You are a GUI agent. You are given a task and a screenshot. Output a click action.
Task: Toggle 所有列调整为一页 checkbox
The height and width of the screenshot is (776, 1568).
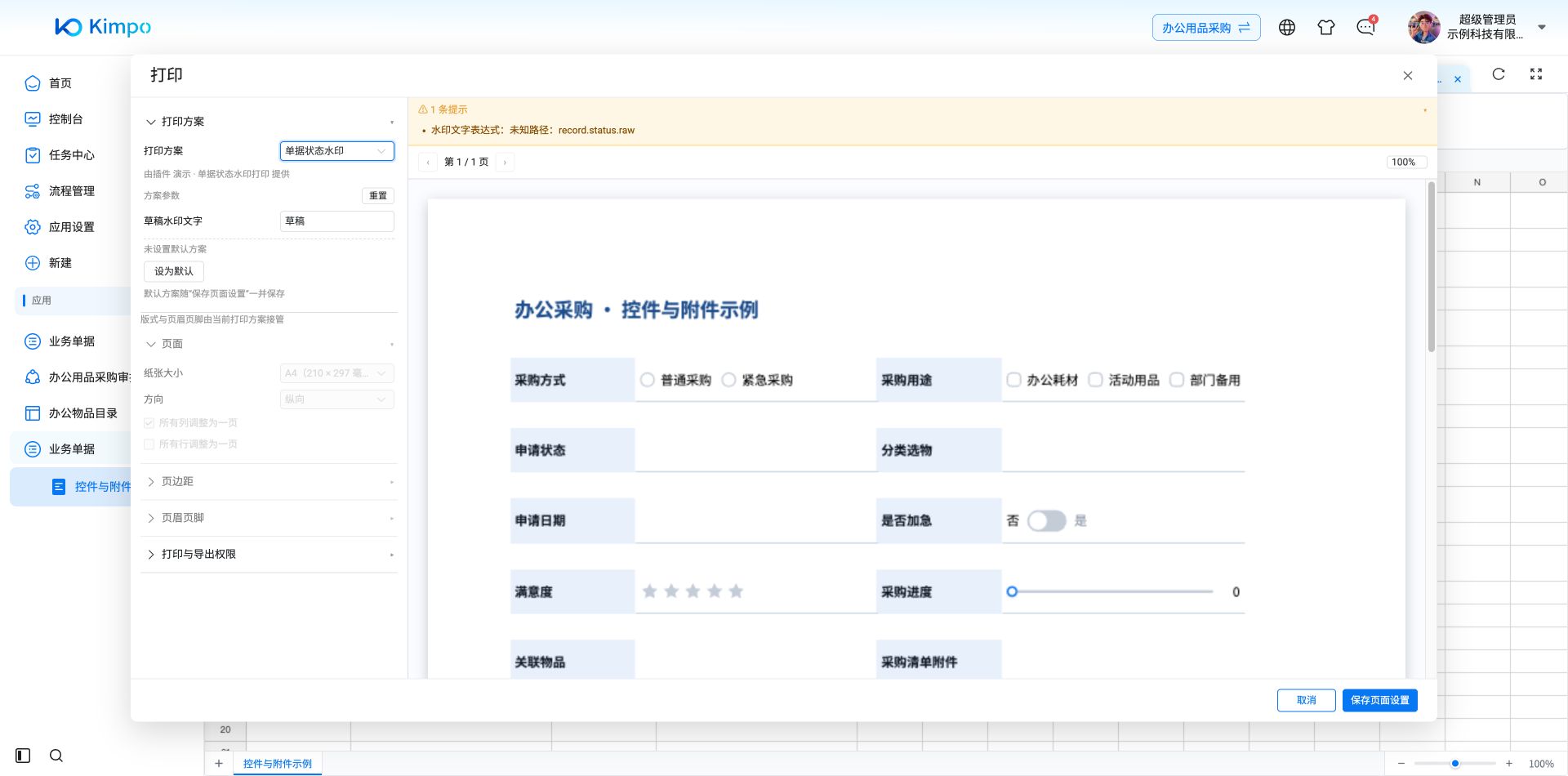(x=149, y=423)
